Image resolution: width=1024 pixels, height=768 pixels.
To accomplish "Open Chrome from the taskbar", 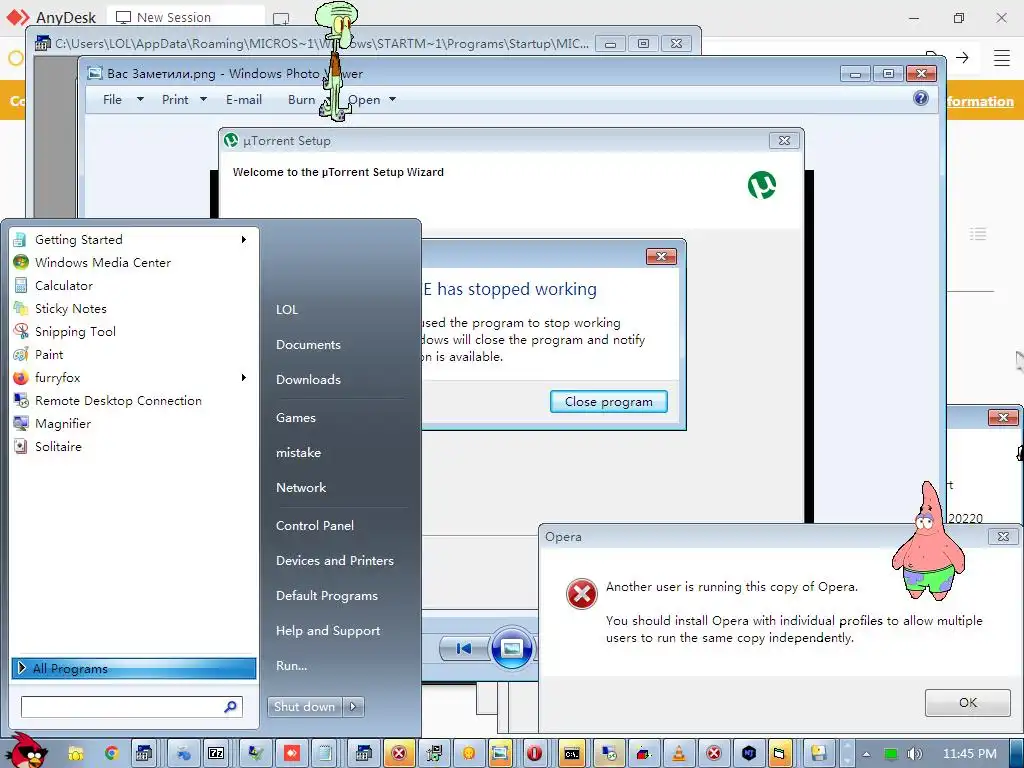I will click(112, 754).
